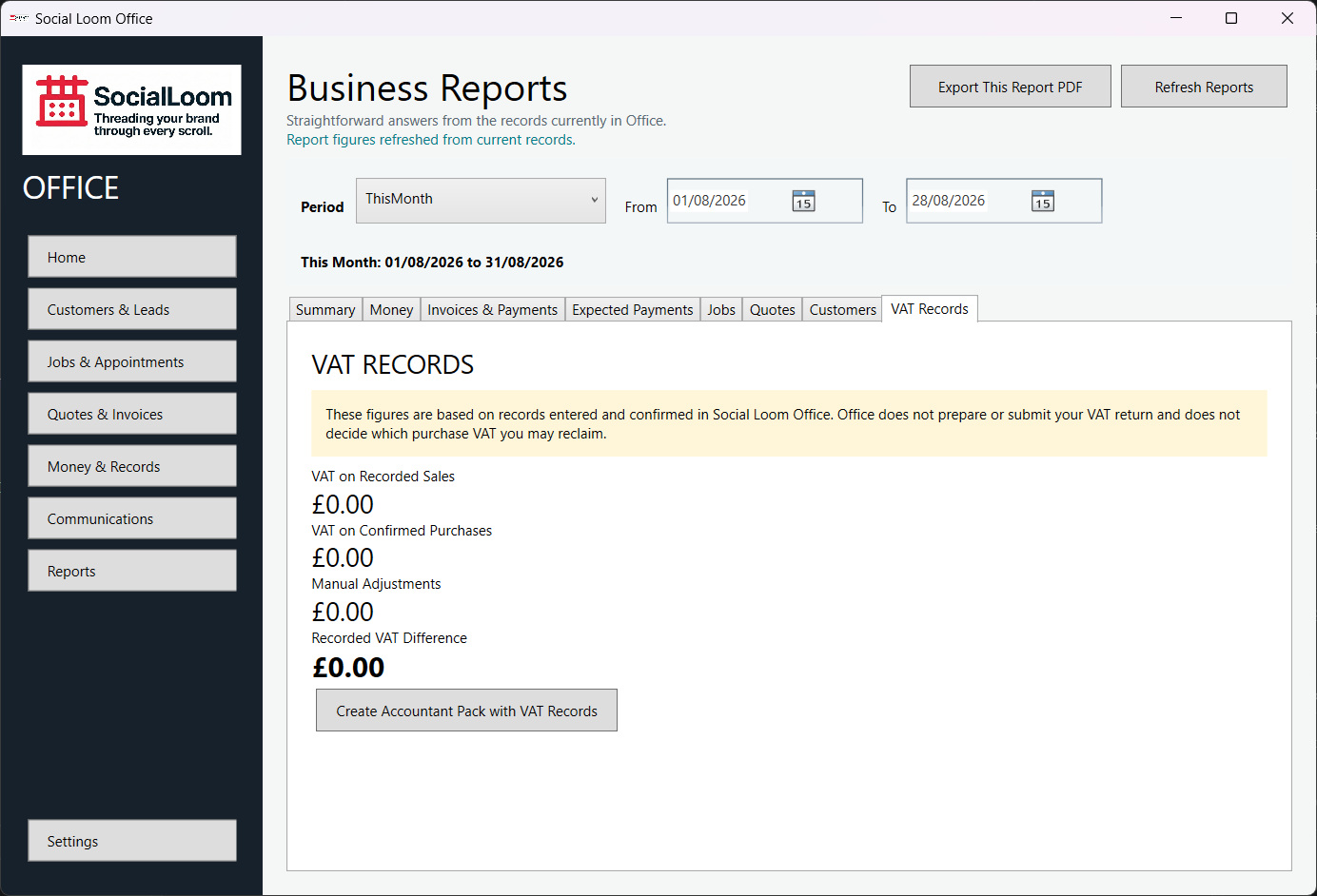1317x896 pixels.
Task: Create Accountant Pack with VAT Records
Action: (x=466, y=711)
